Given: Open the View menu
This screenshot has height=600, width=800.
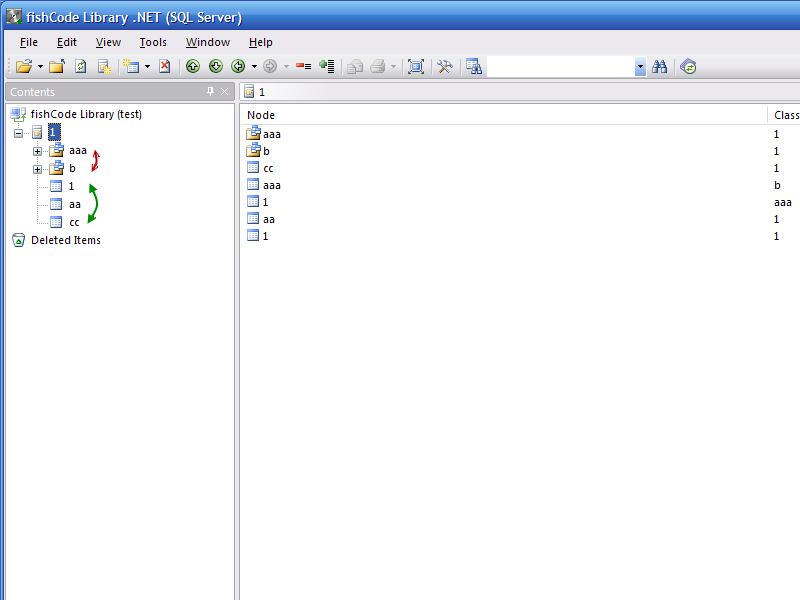Looking at the screenshot, I should [x=108, y=42].
